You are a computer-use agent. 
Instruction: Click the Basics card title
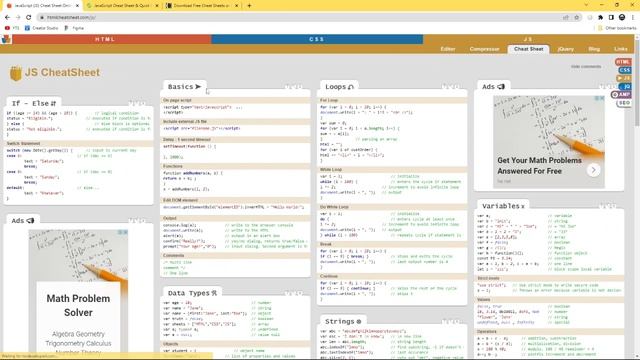pos(184,87)
